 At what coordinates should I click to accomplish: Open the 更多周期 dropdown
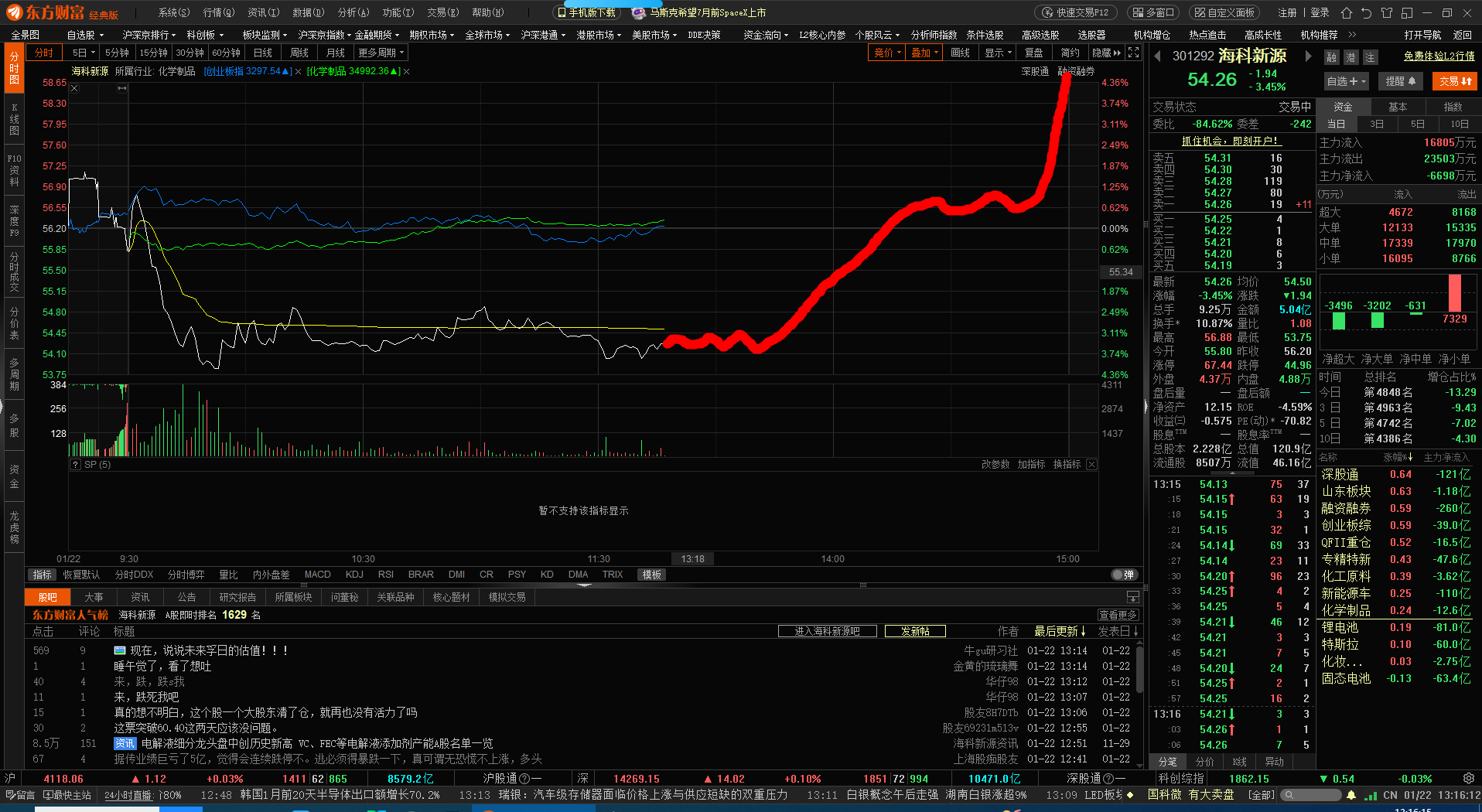coord(381,53)
